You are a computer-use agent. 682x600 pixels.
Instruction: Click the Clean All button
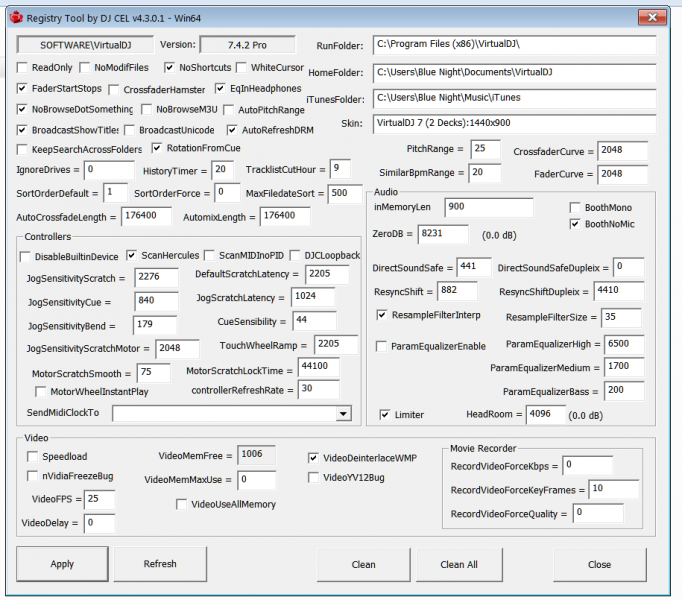tap(459, 564)
